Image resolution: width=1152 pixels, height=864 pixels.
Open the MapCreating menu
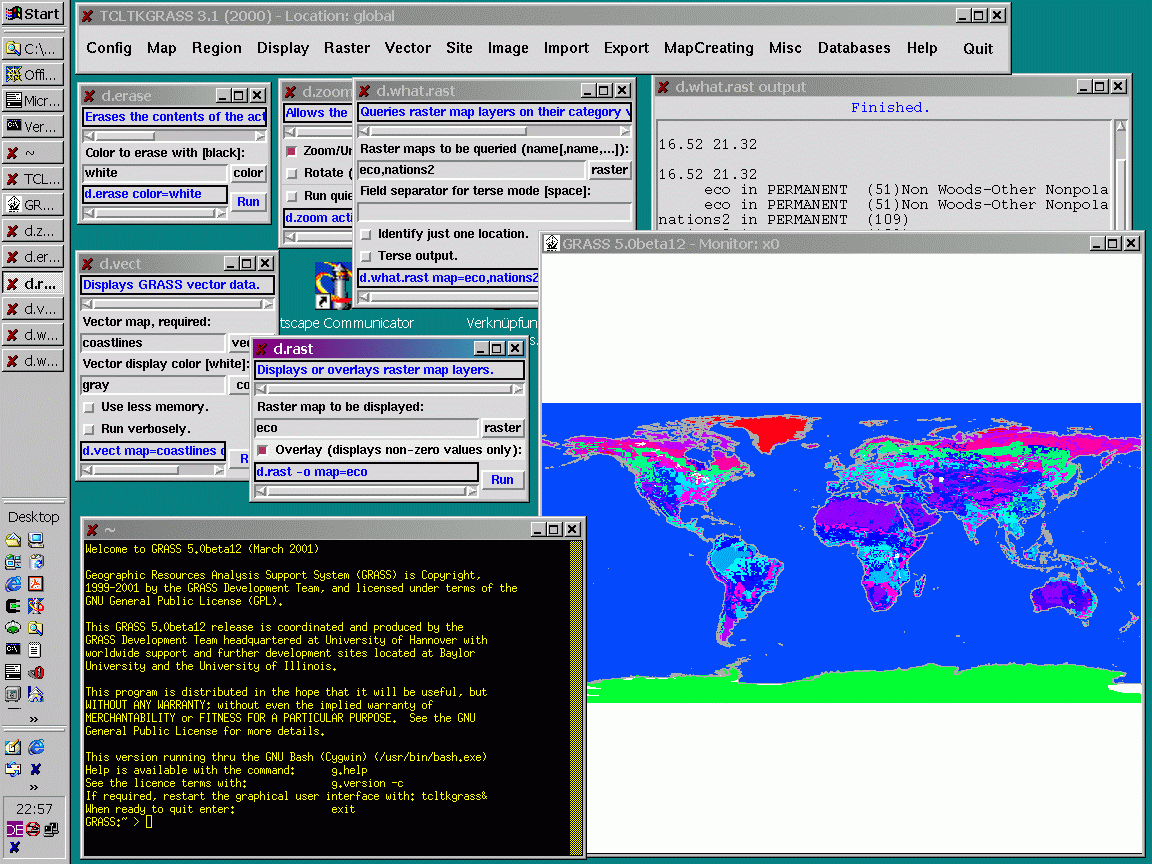coord(708,48)
